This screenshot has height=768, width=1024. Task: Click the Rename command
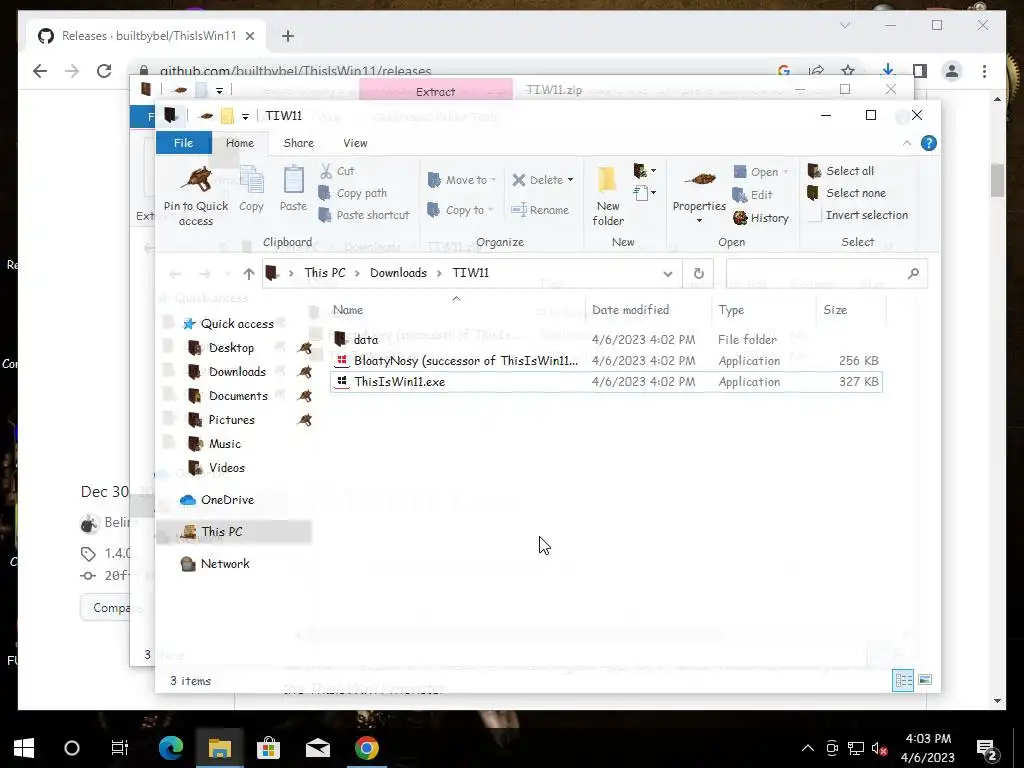coord(540,210)
